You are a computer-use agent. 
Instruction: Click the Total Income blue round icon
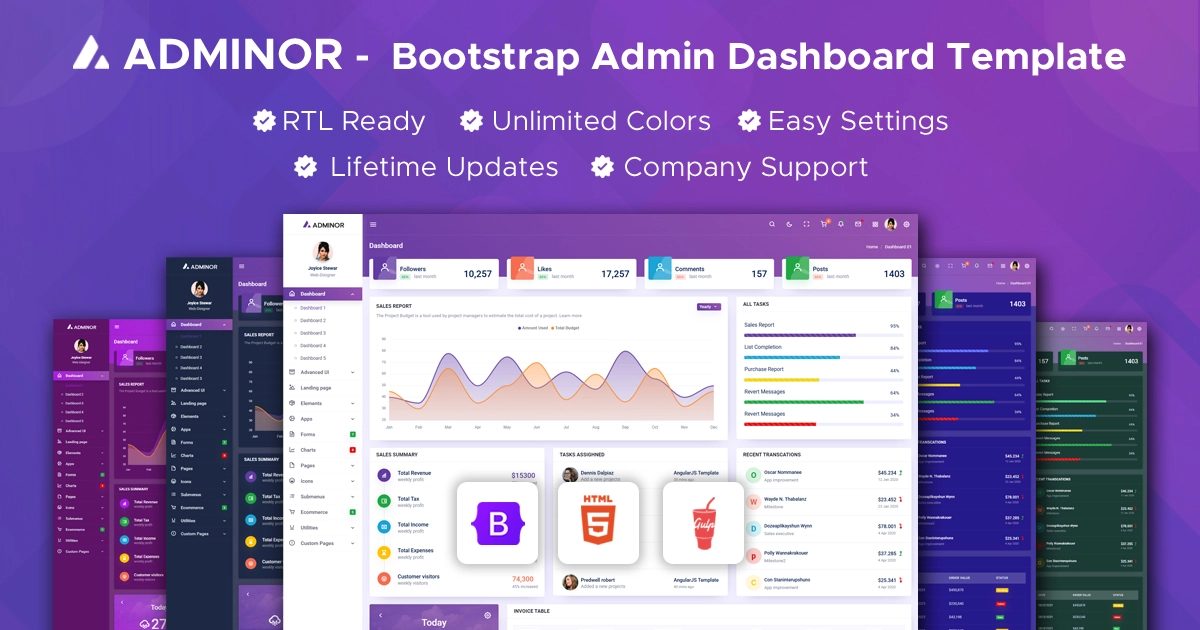pos(384,527)
